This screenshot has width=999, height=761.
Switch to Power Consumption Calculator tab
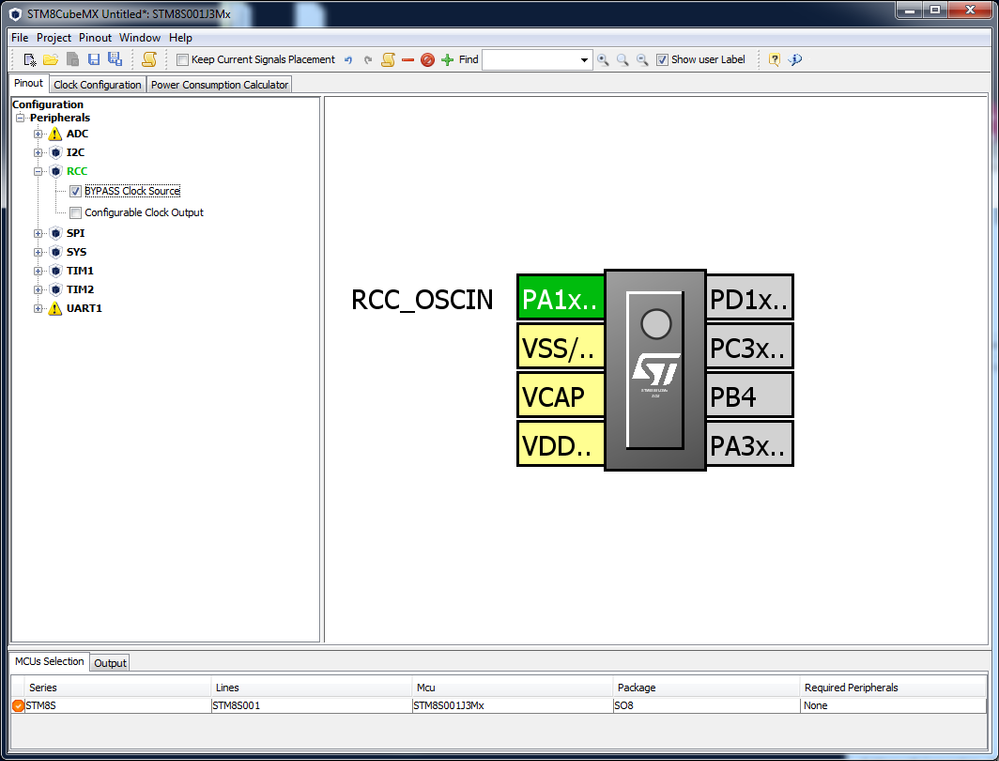(219, 85)
